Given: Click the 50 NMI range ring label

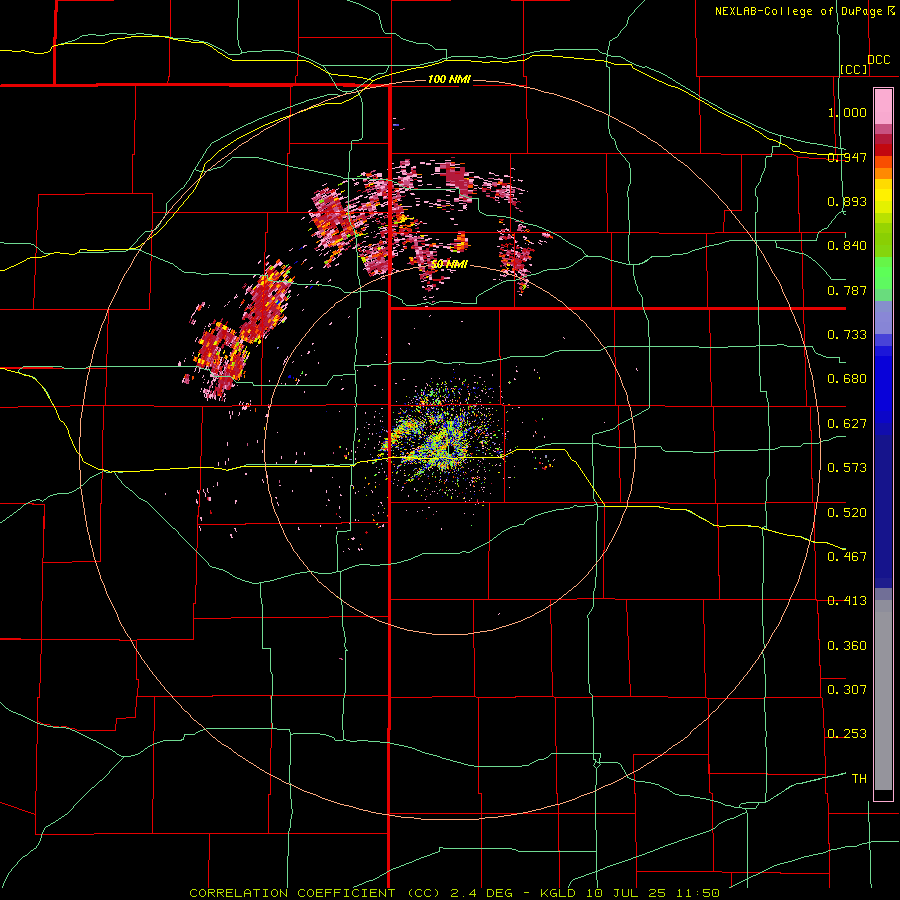Looking at the screenshot, I should click(x=449, y=264).
